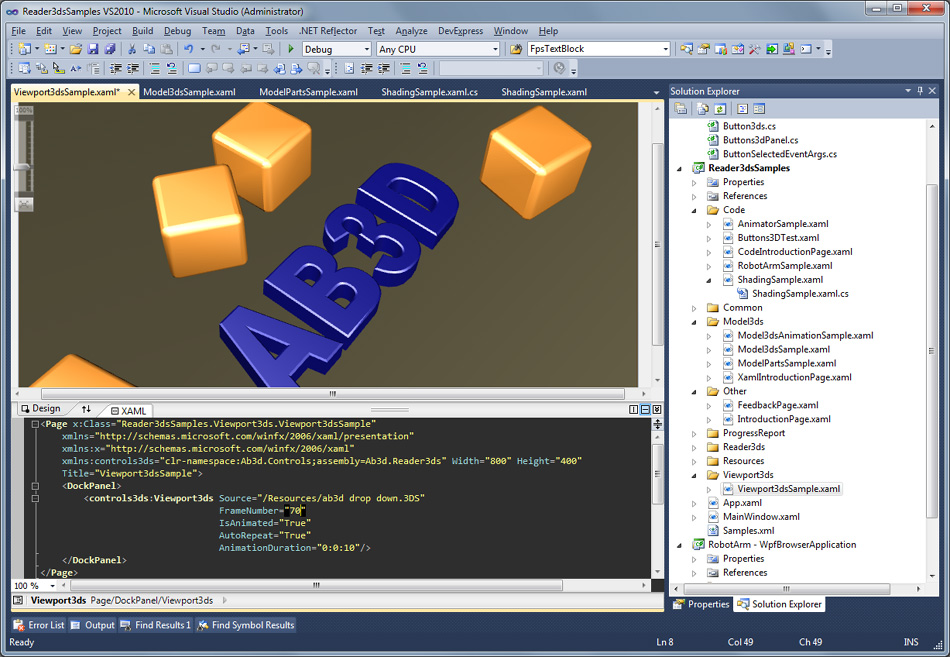Open the Any CPU platform dropdown
Image resolution: width=950 pixels, height=657 pixels.
(495, 50)
